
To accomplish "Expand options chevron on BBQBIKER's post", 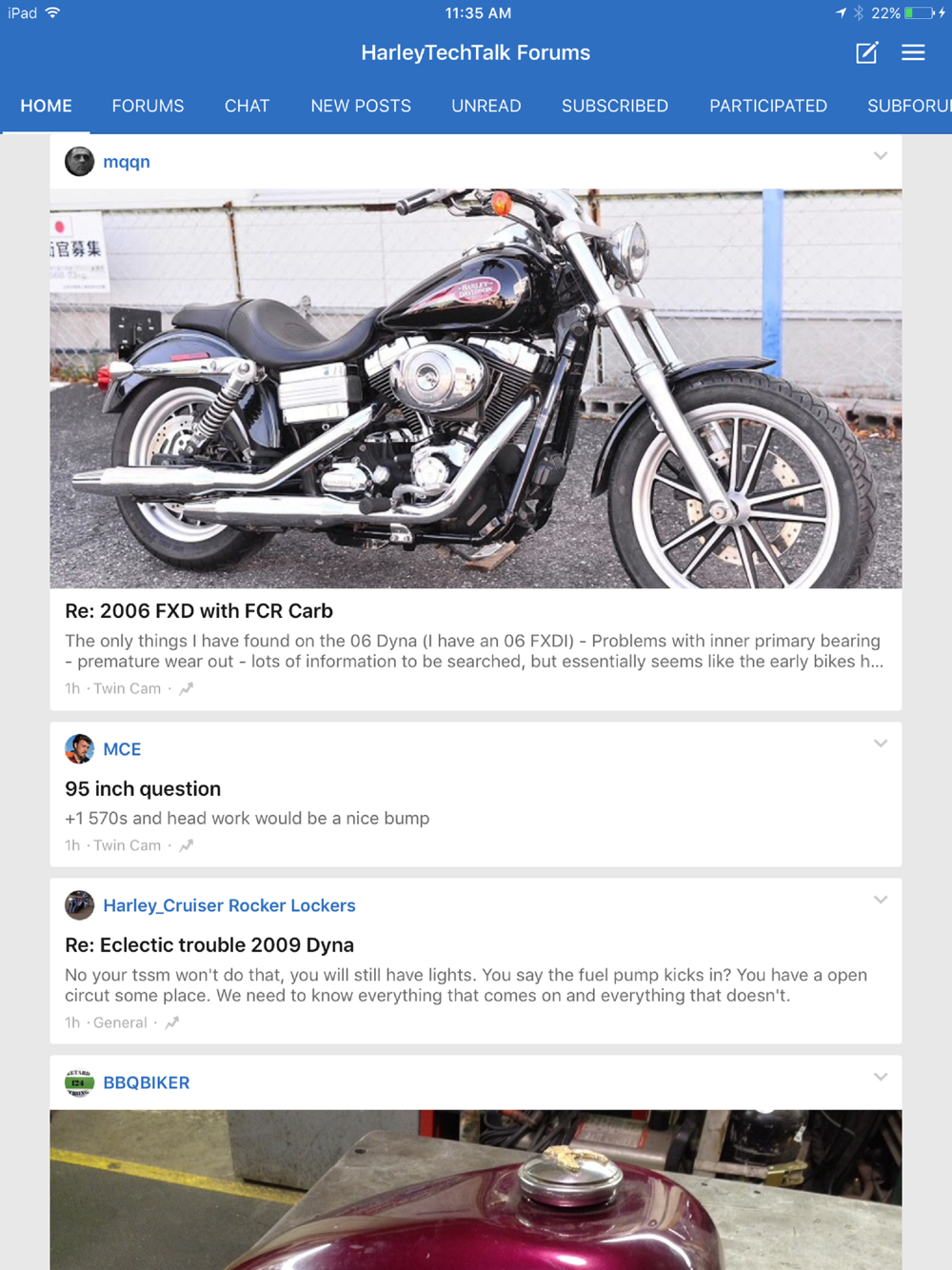I will 881,1077.
